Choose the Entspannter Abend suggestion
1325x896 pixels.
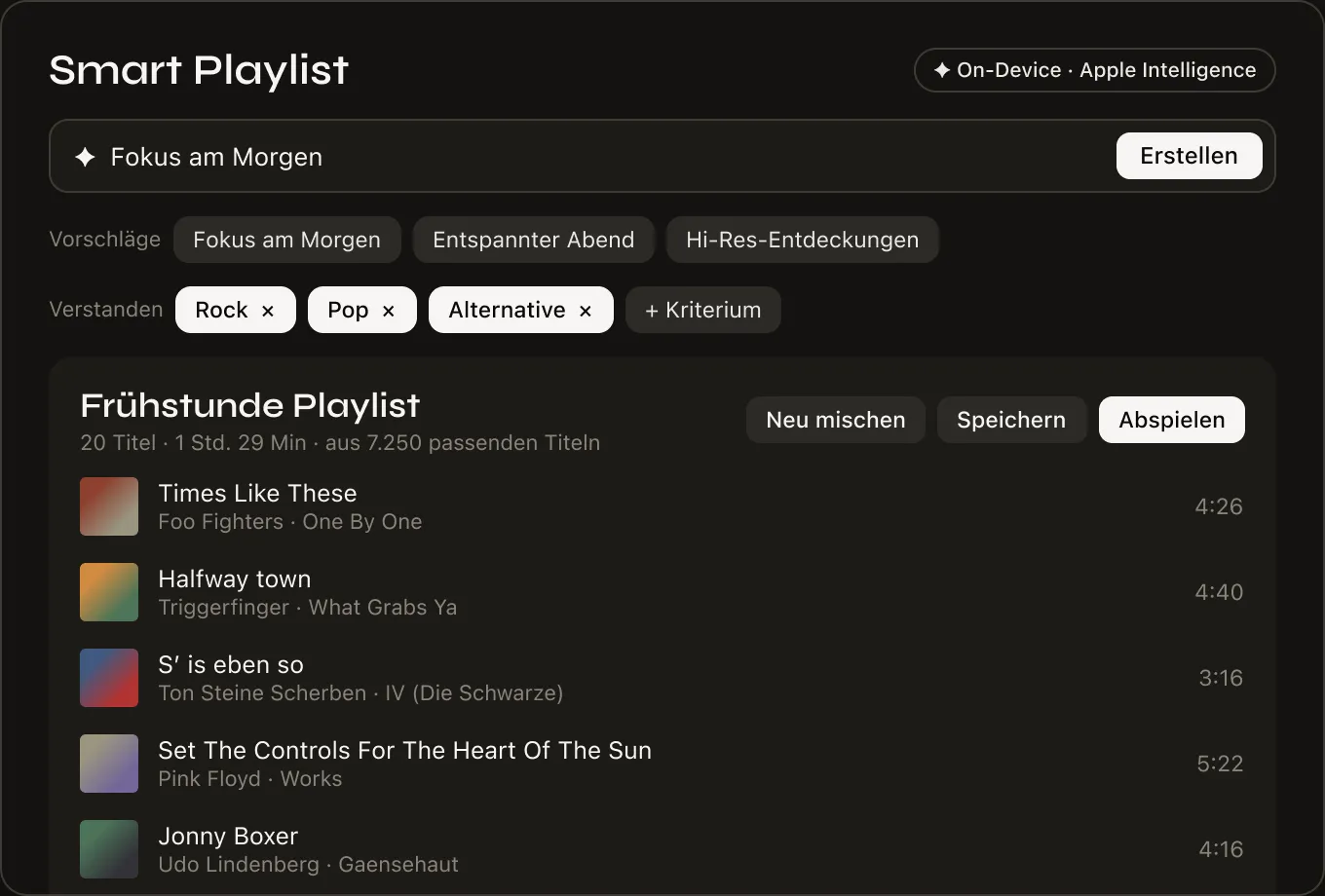(533, 240)
